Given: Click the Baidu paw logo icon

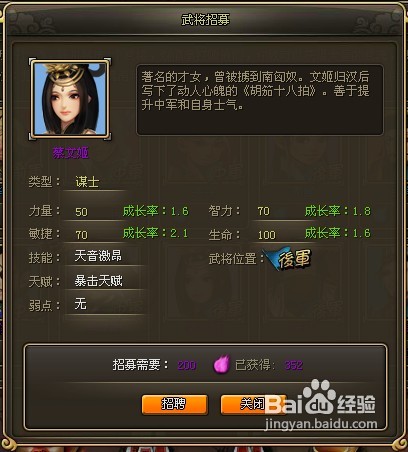Looking at the screenshot, I should pos(319,397).
